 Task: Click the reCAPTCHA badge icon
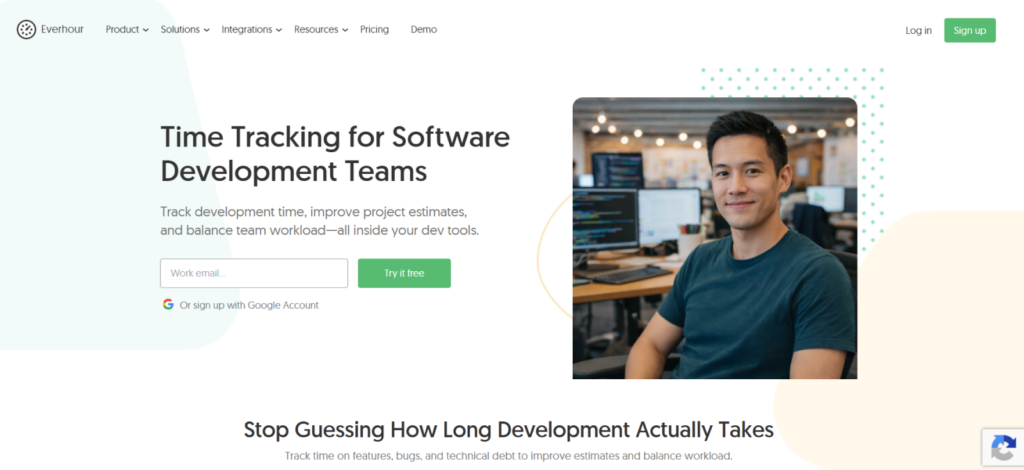pos(1002,447)
